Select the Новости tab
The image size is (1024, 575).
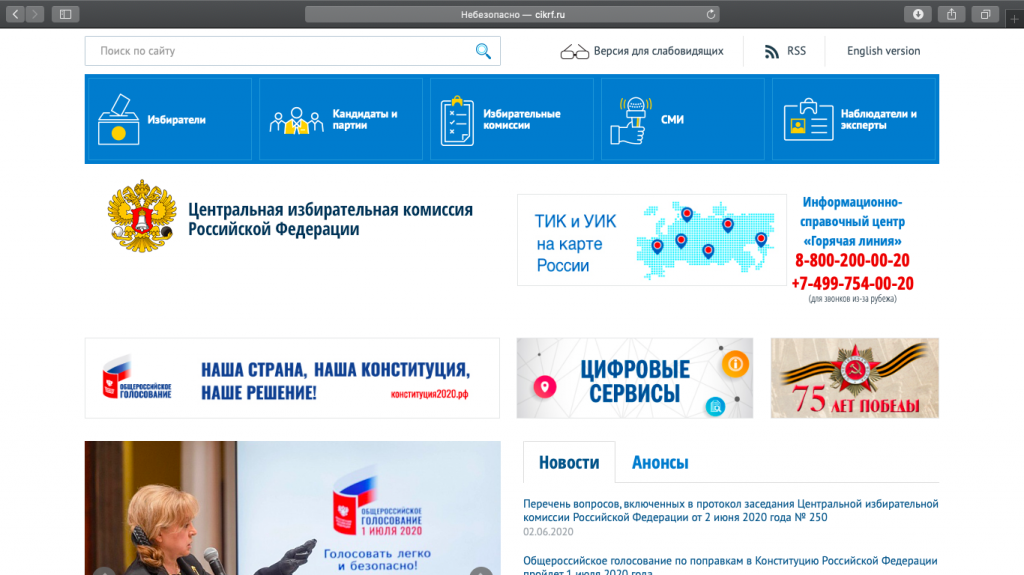pos(569,463)
